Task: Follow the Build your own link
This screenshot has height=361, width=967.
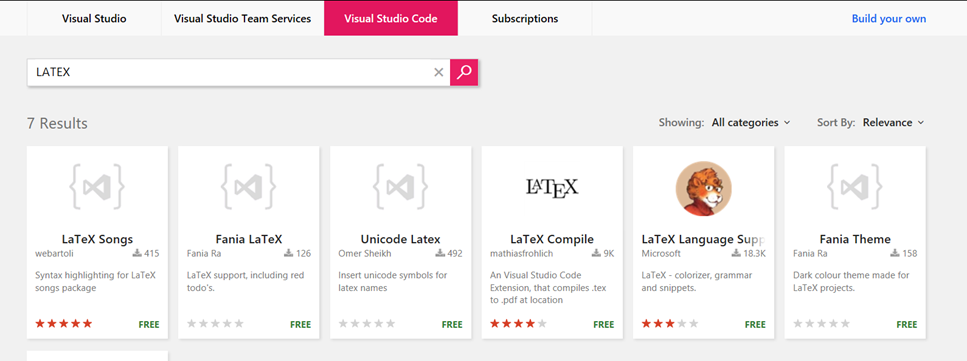Action: [x=889, y=19]
